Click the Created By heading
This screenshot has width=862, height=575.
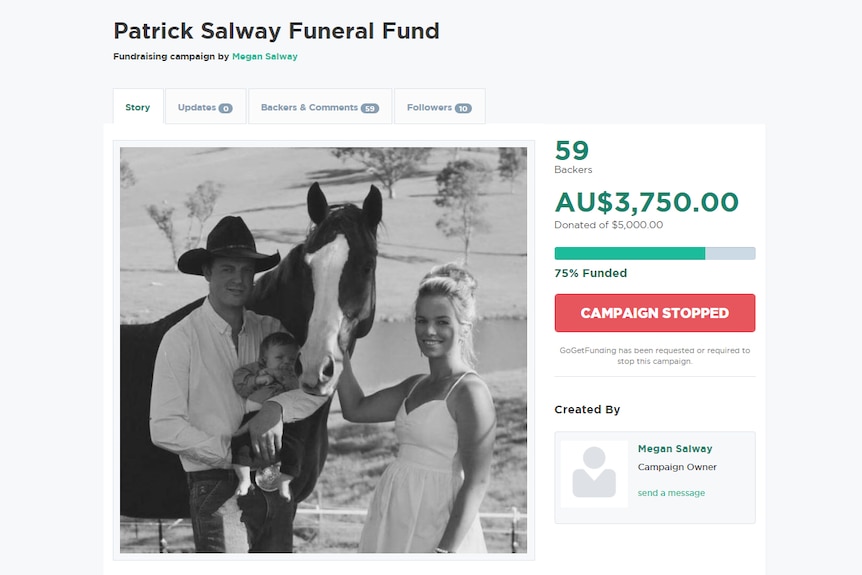587,410
